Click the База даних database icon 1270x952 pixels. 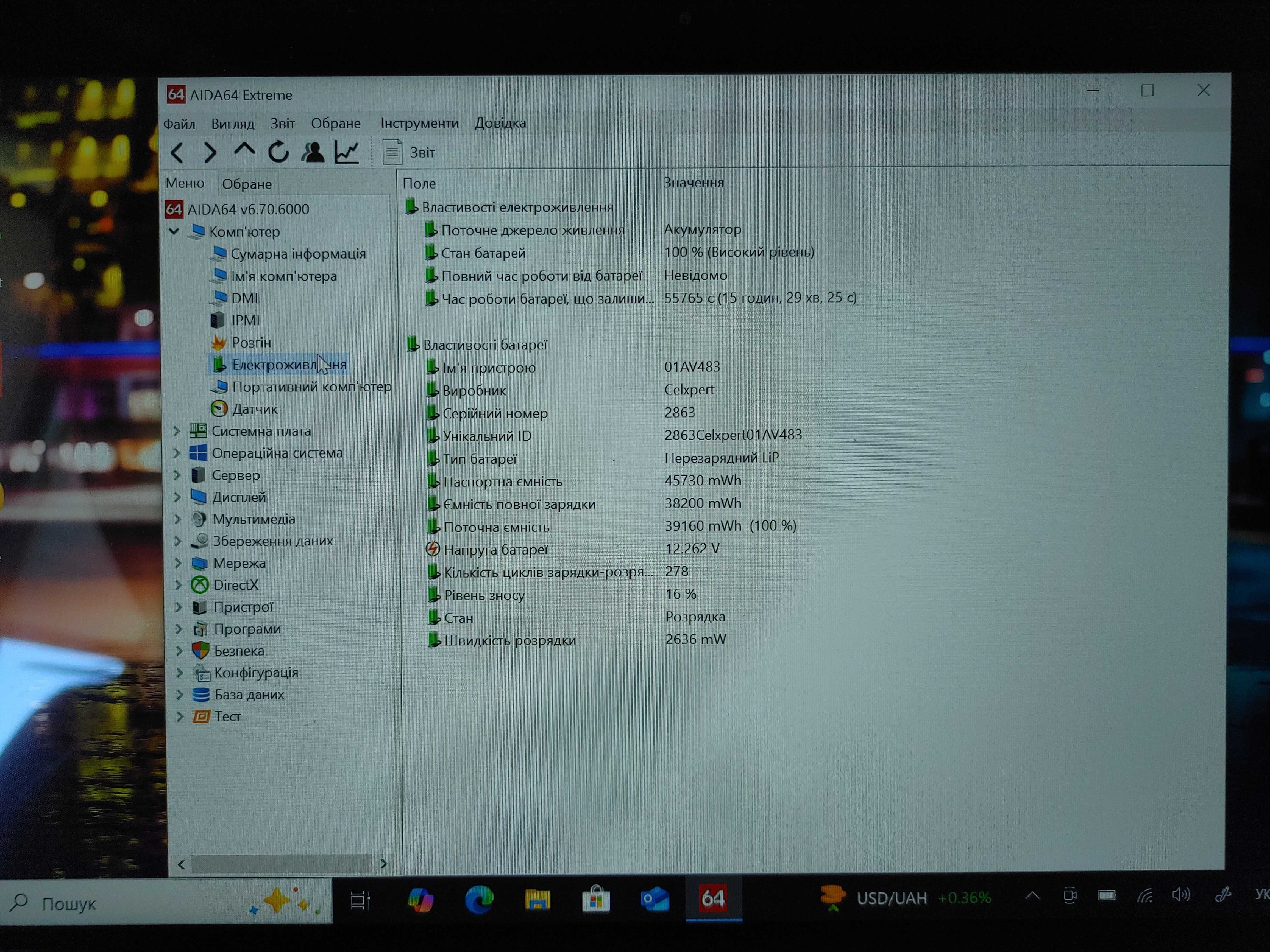point(201,694)
